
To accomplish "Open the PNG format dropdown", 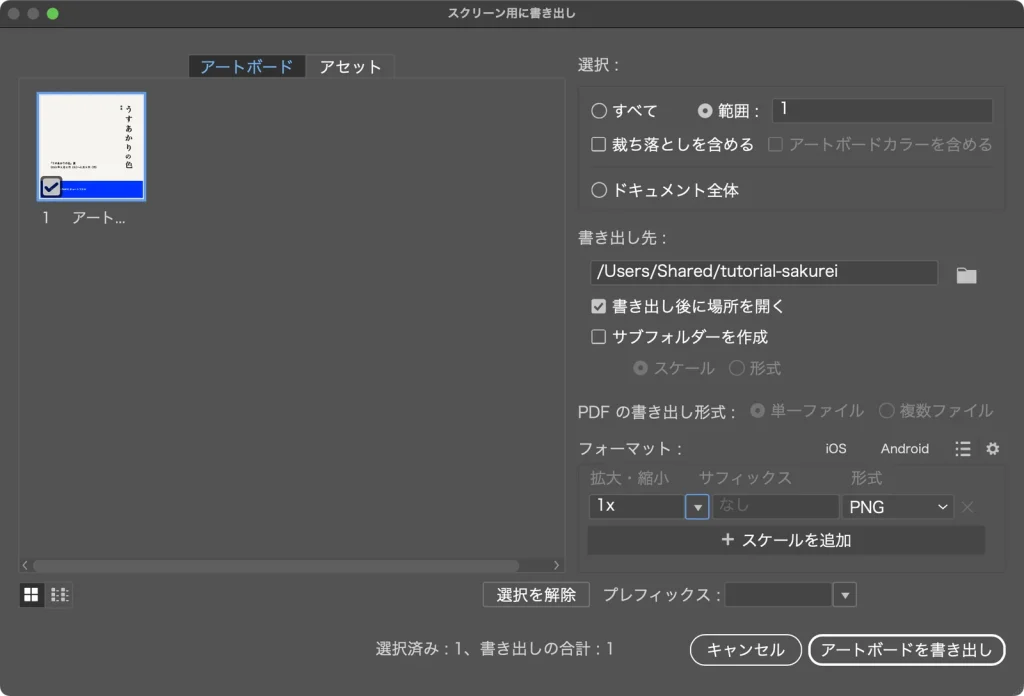I will pyautogui.click(x=897, y=507).
